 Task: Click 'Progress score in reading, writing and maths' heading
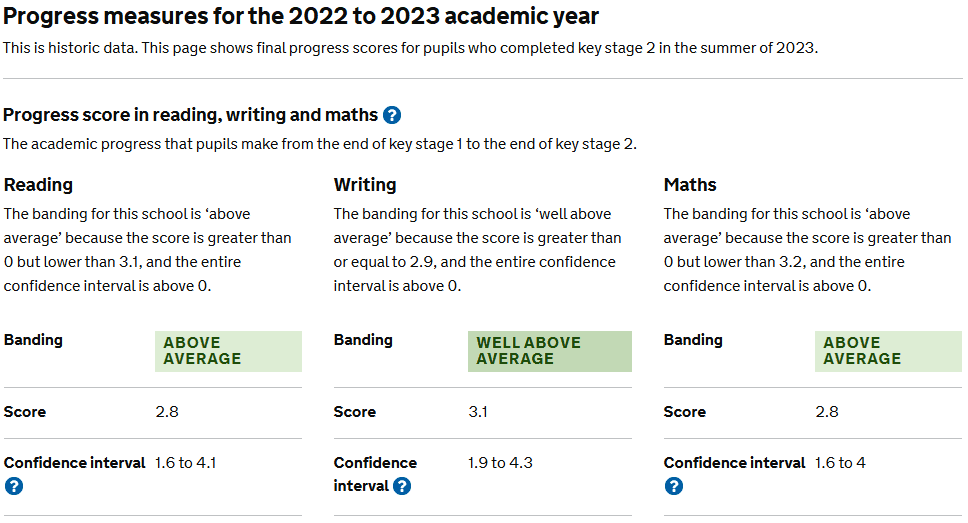pyautogui.click(x=191, y=116)
